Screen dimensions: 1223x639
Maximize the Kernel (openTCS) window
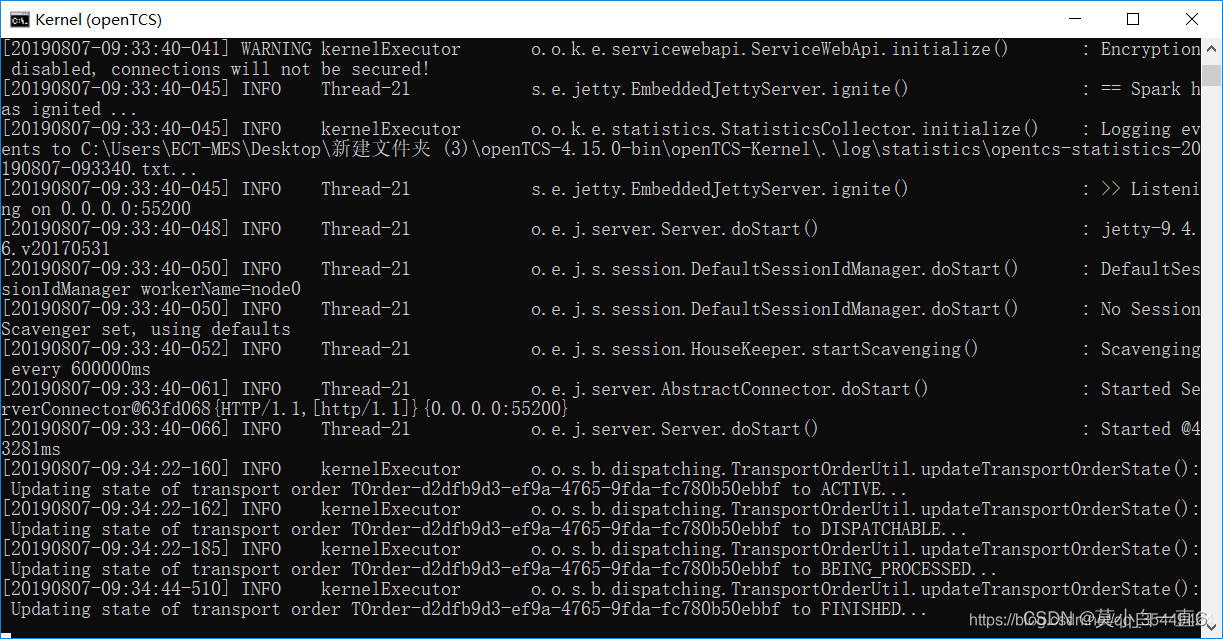(x=1133, y=19)
